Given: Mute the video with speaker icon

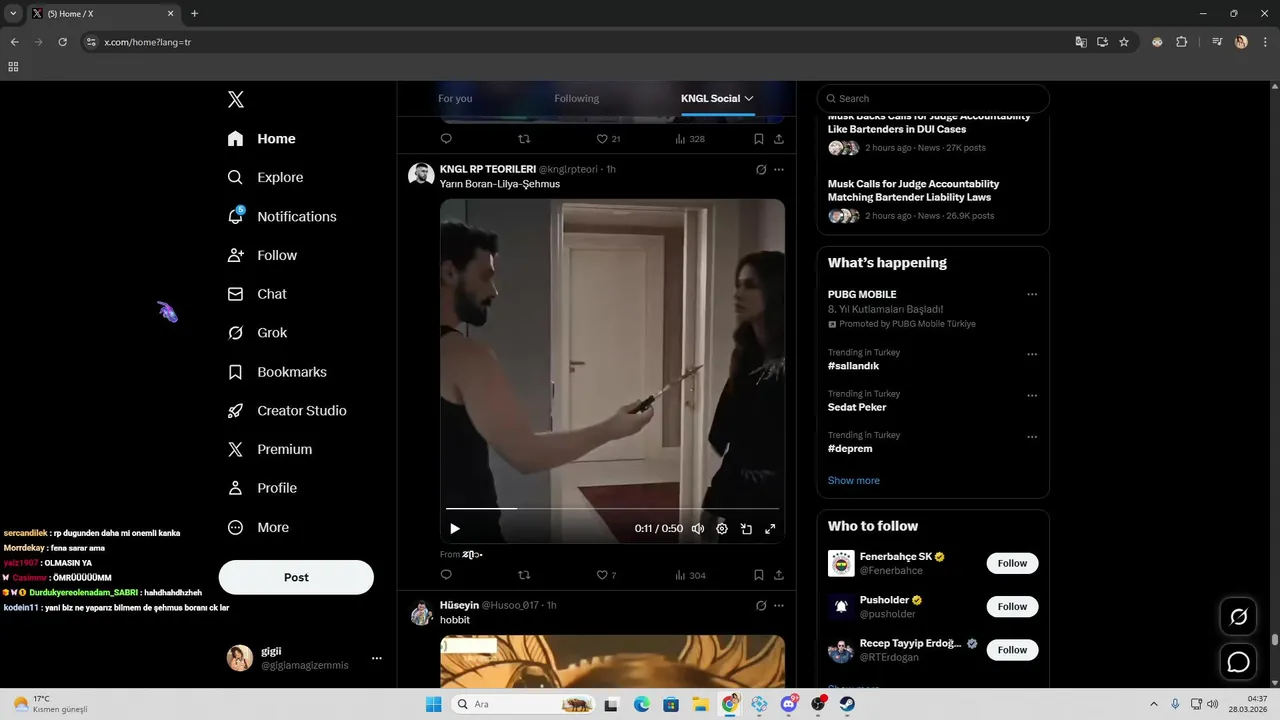Looking at the screenshot, I should click(698, 529).
